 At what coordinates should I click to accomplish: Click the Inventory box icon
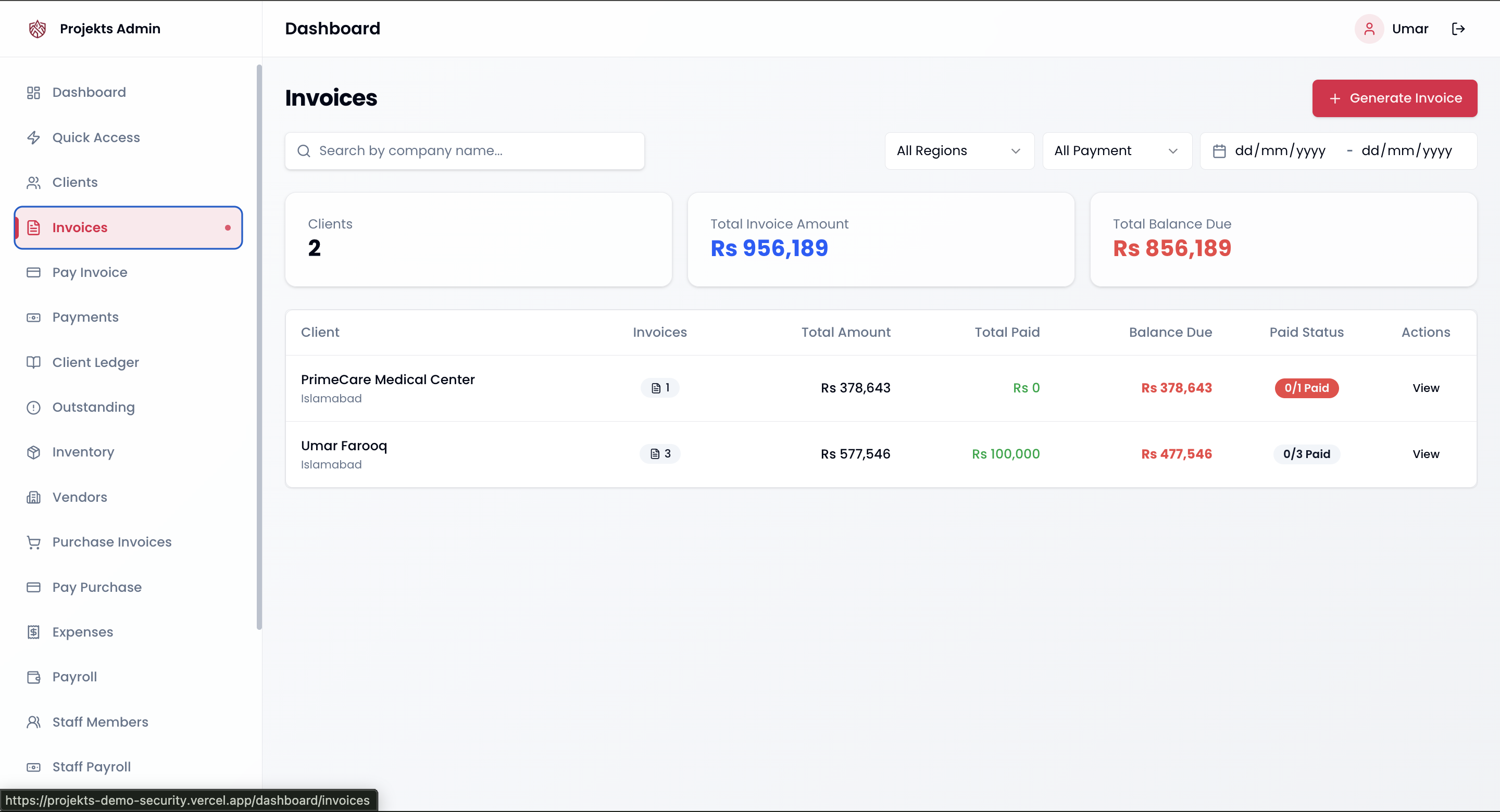34,452
